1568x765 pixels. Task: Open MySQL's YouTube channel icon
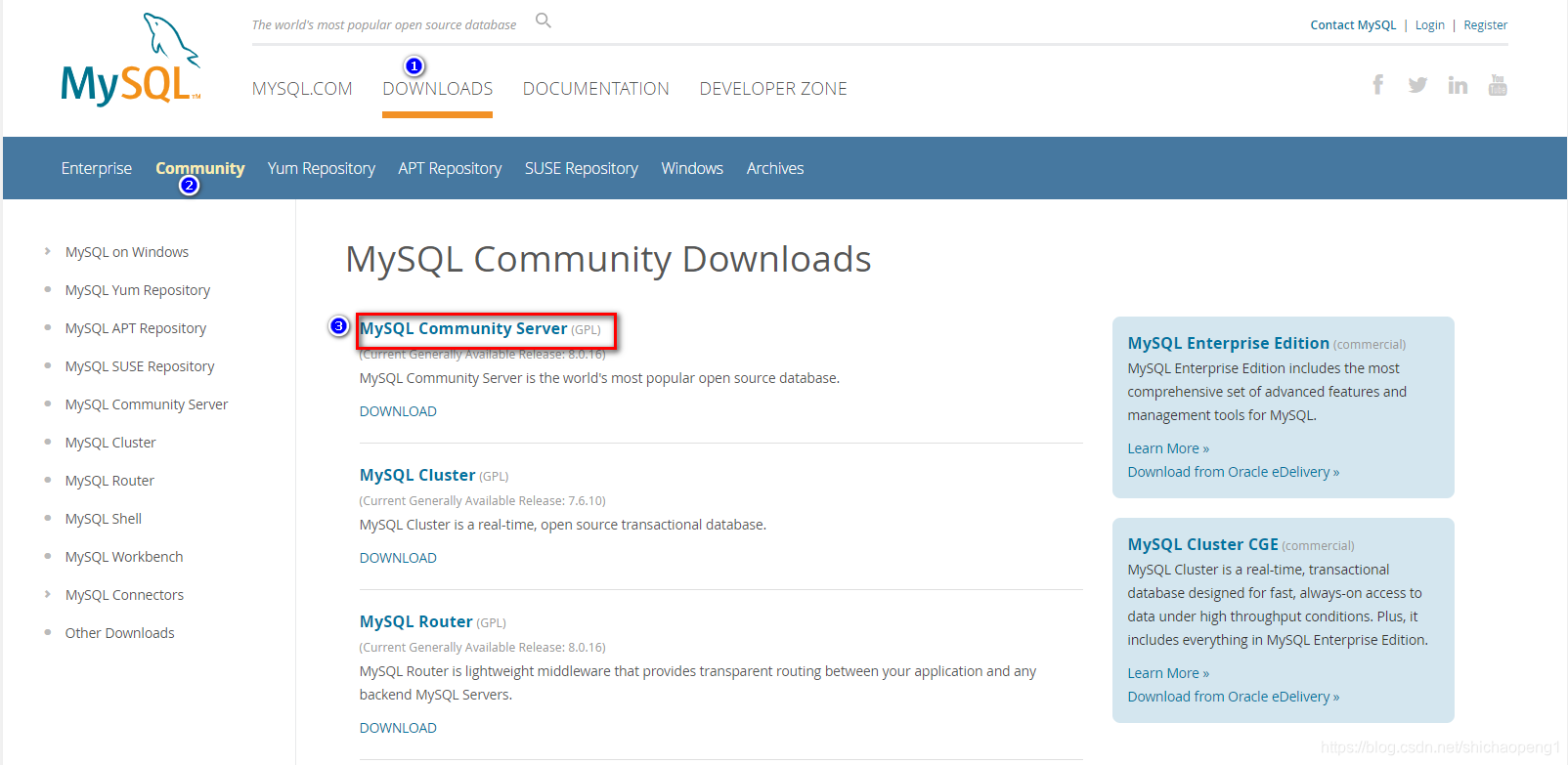[1498, 85]
